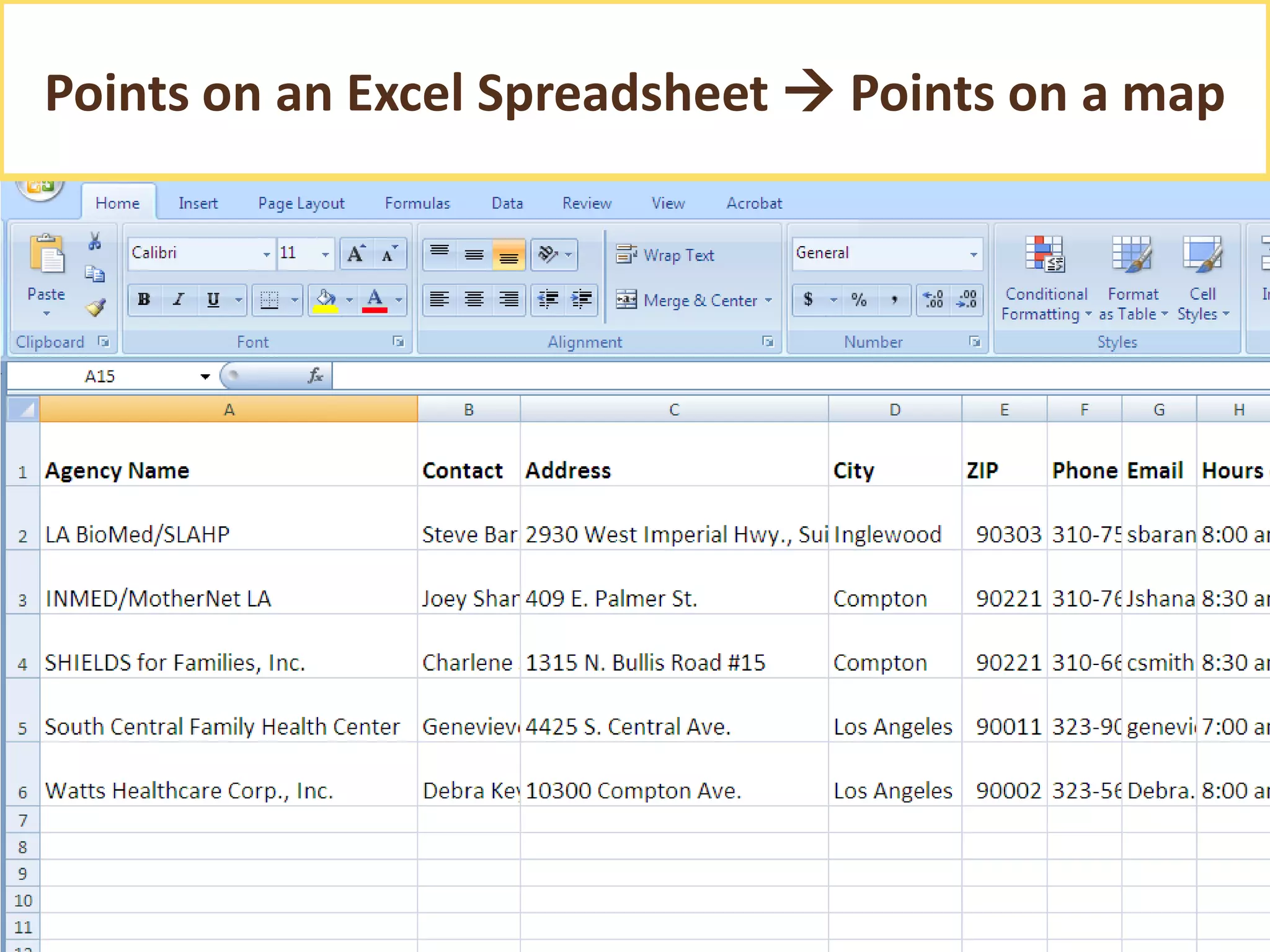Increase the indent
This screenshot has height=952, width=1270.
[x=581, y=300]
